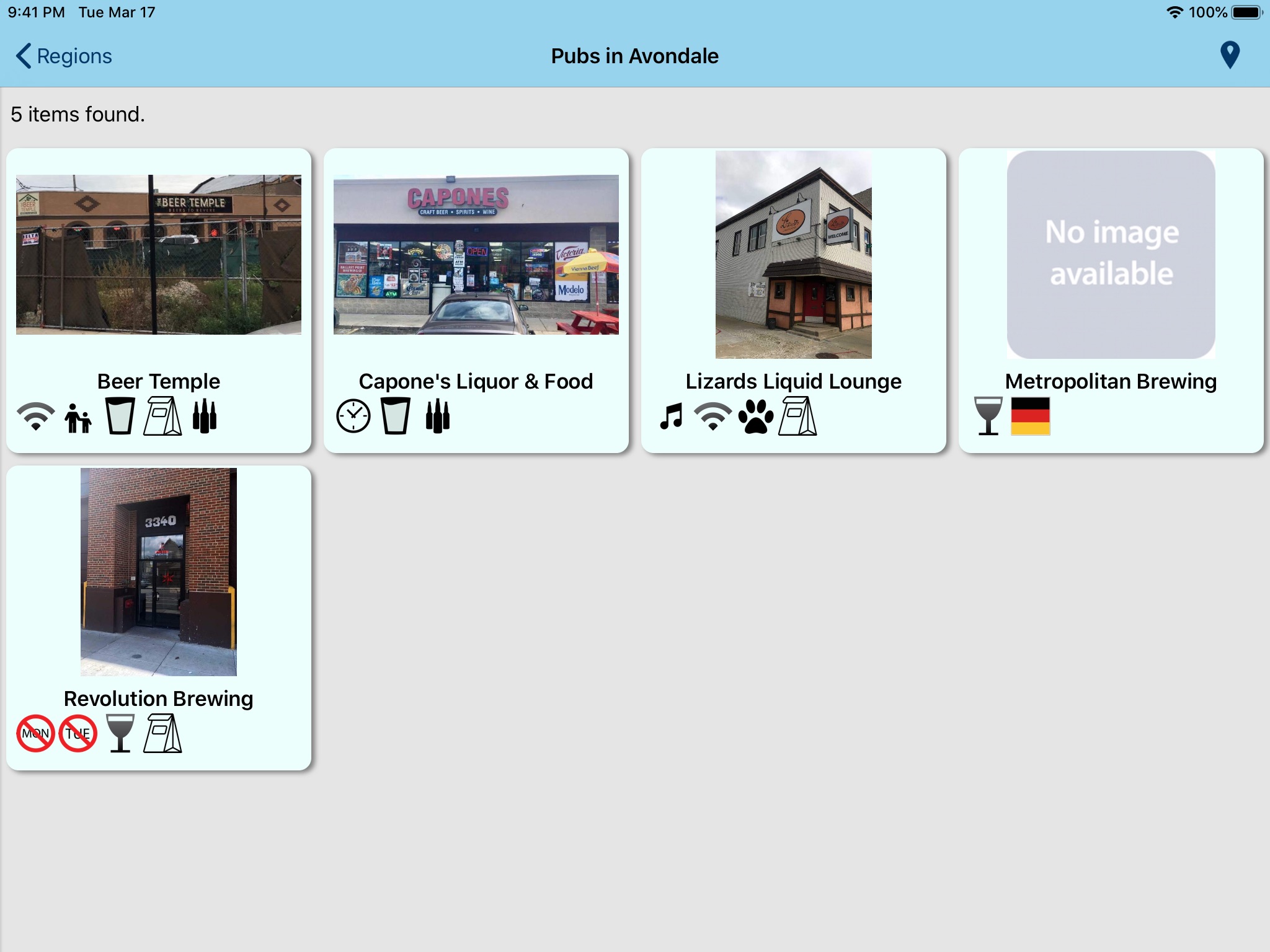Tap the Capone's draft glass icon
The width and height of the screenshot is (1270, 952).
click(x=395, y=416)
